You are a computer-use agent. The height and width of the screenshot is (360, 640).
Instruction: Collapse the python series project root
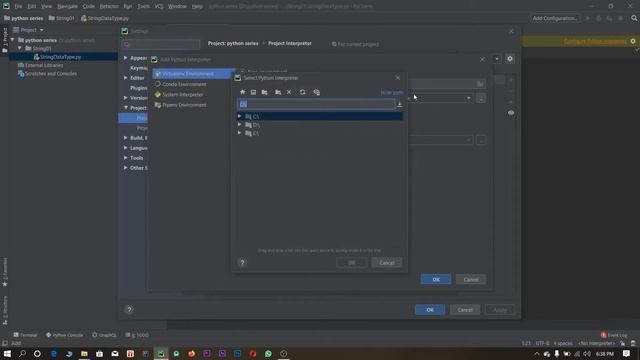tap(13, 40)
